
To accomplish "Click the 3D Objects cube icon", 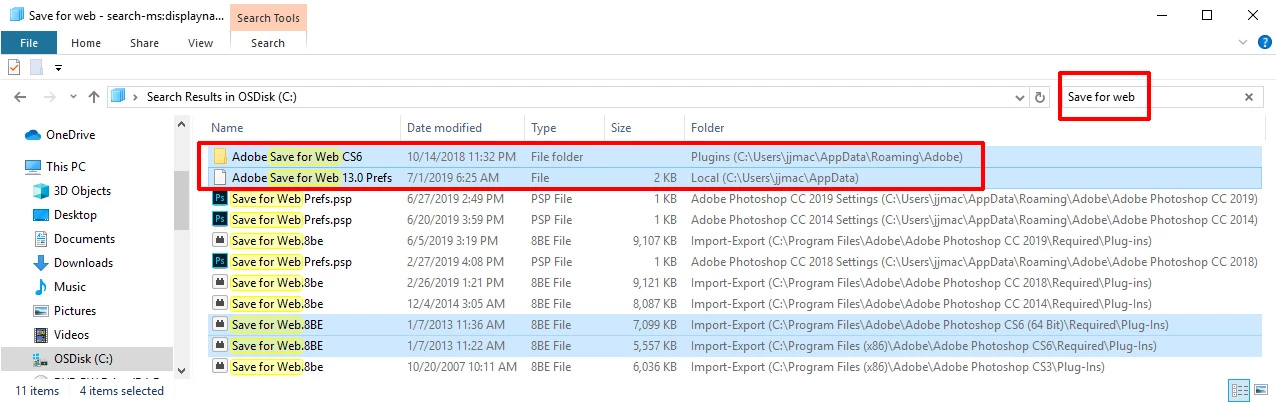I will pos(41,191).
